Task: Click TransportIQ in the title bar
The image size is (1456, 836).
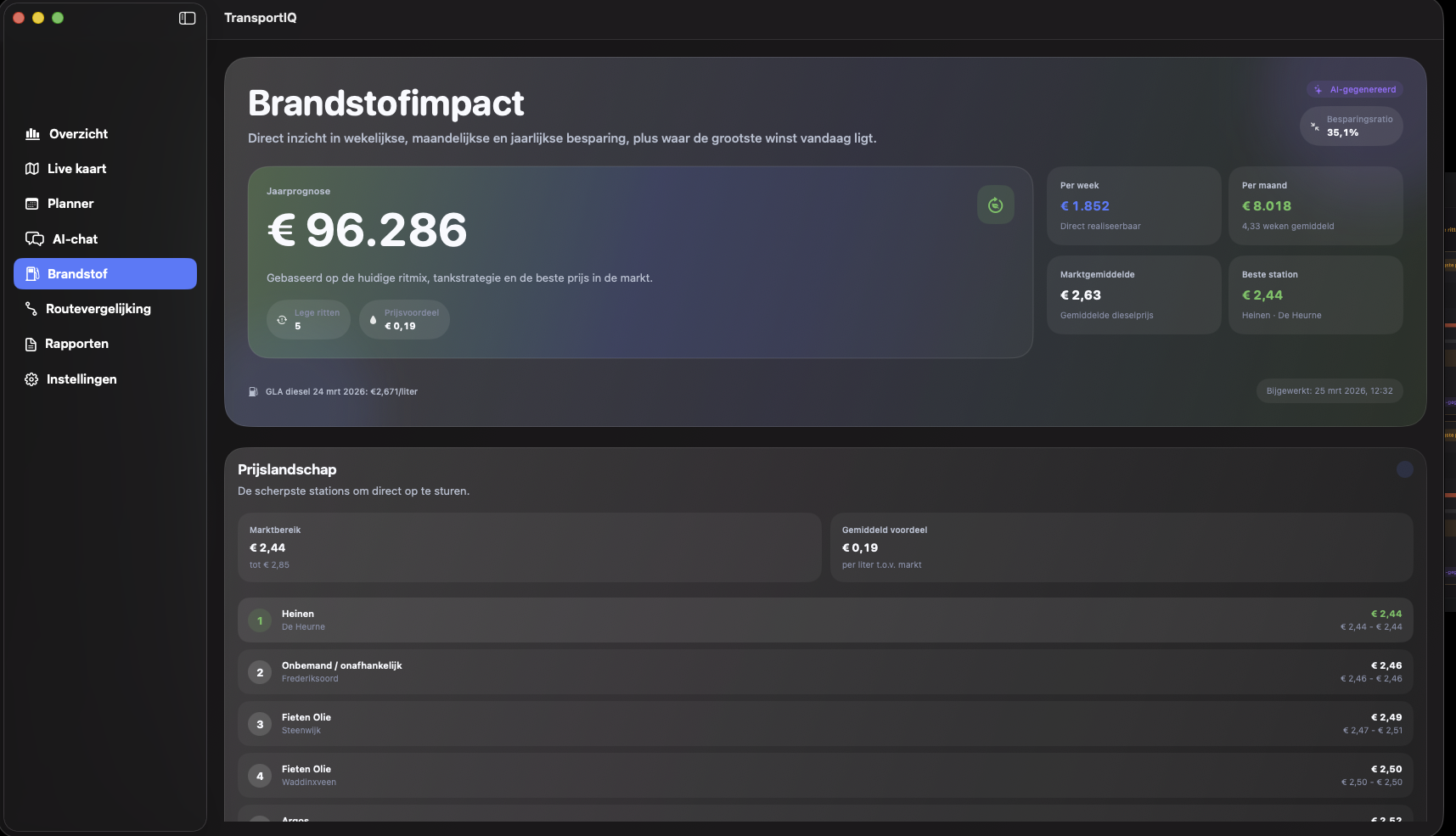Action: pyautogui.click(x=260, y=17)
